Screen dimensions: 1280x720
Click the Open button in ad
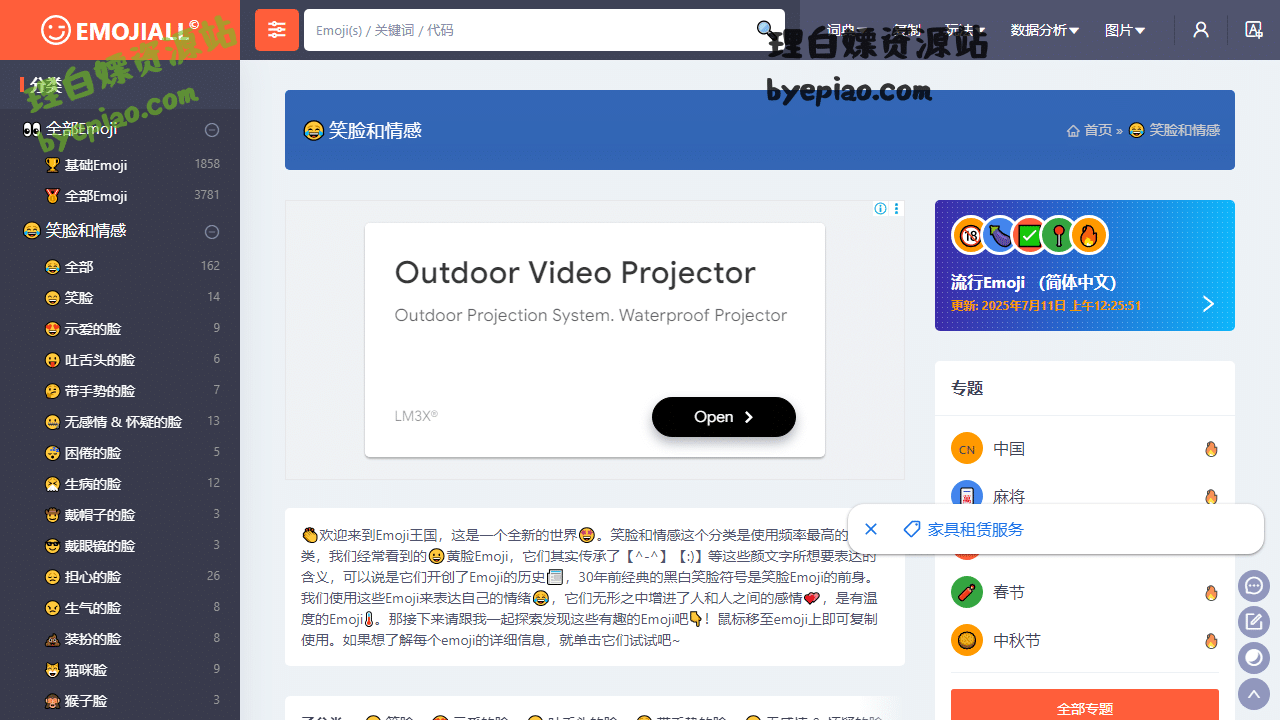click(724, 417)
